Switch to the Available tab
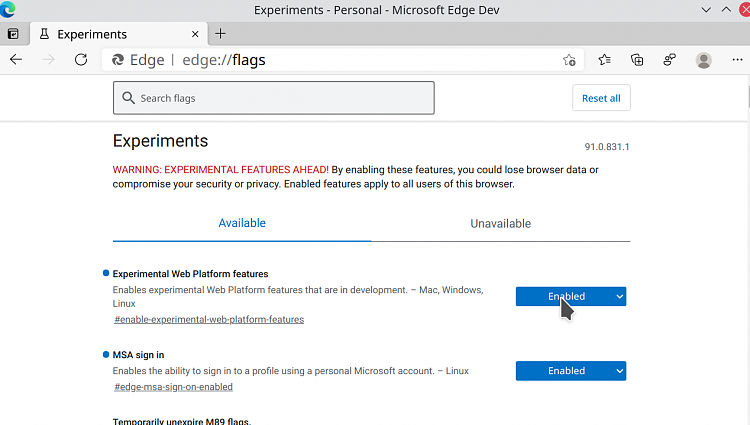 tap(242, 223)
